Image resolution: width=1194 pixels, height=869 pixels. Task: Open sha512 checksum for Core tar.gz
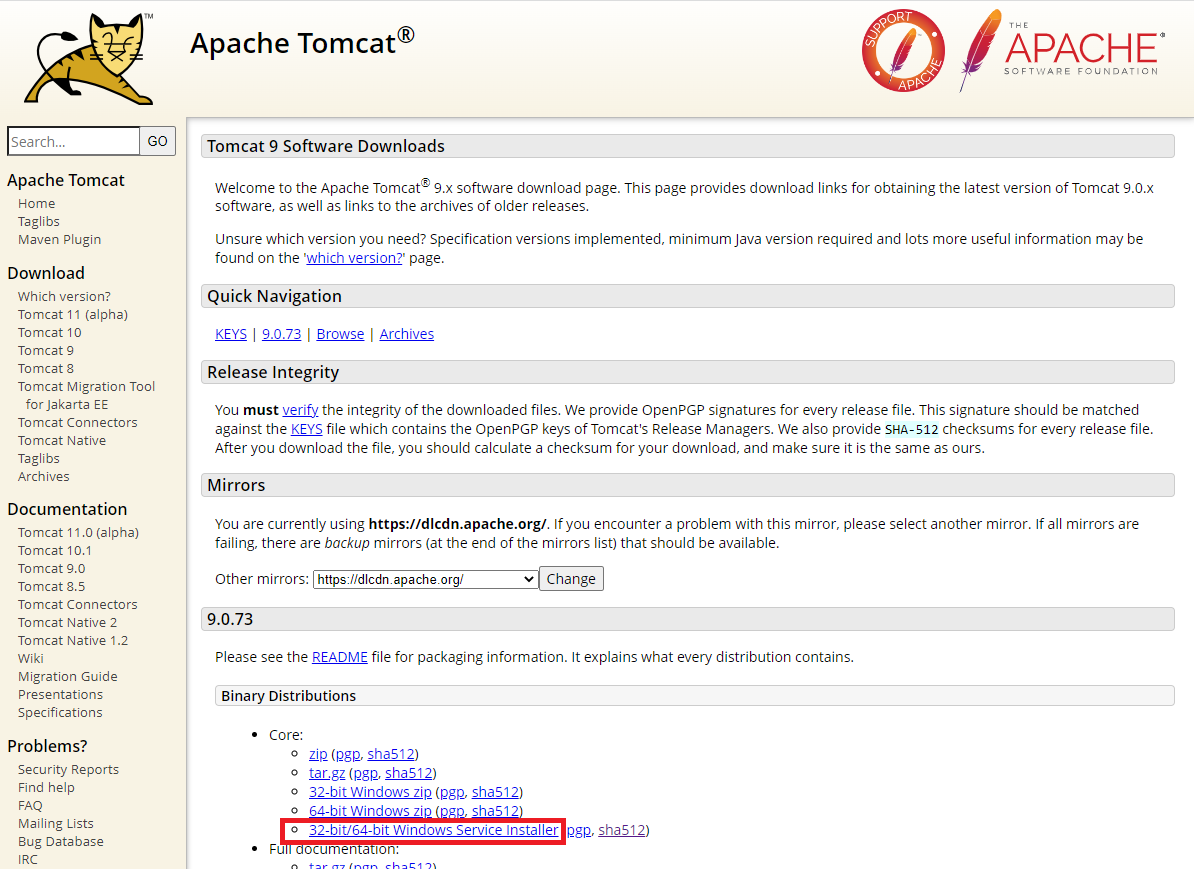[x=409, y=773]
